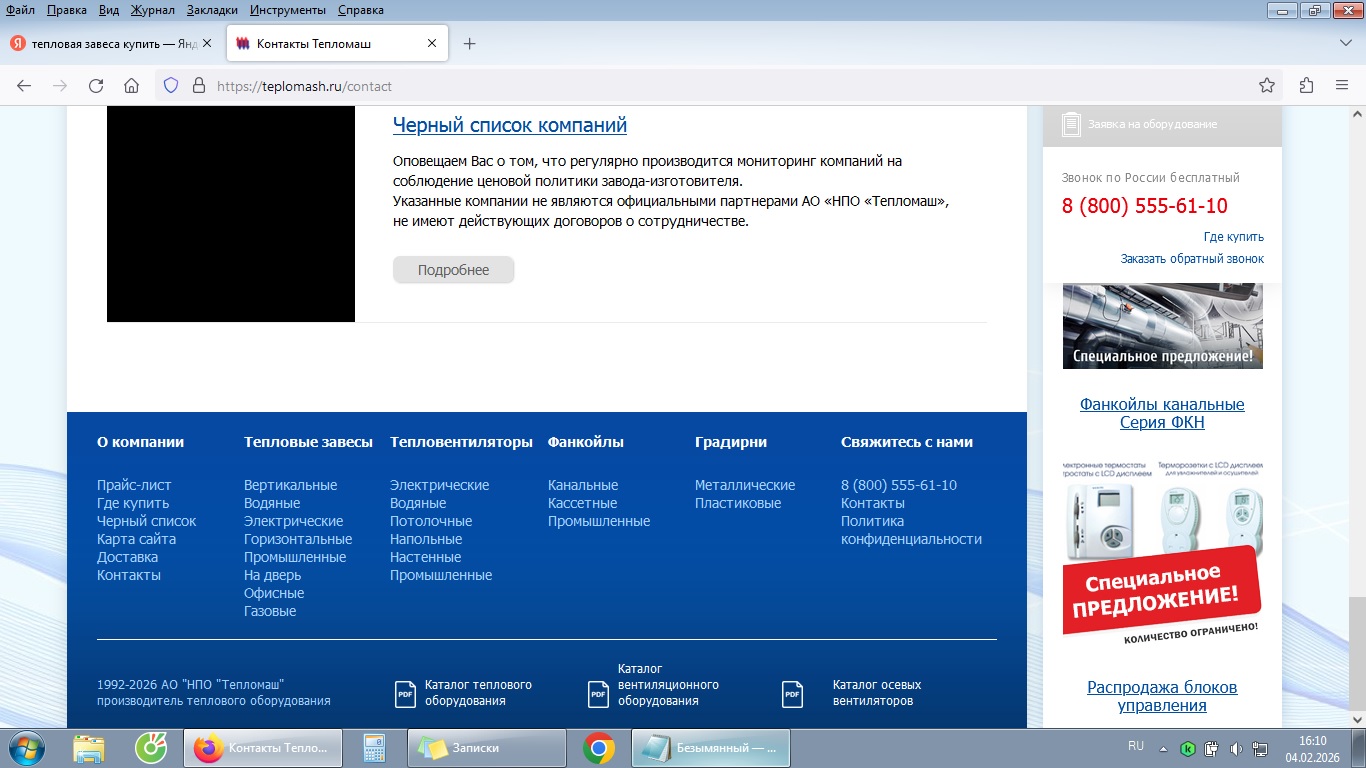
Task: Click Заказать обратный звонок link
Action: coord(1192,259)
